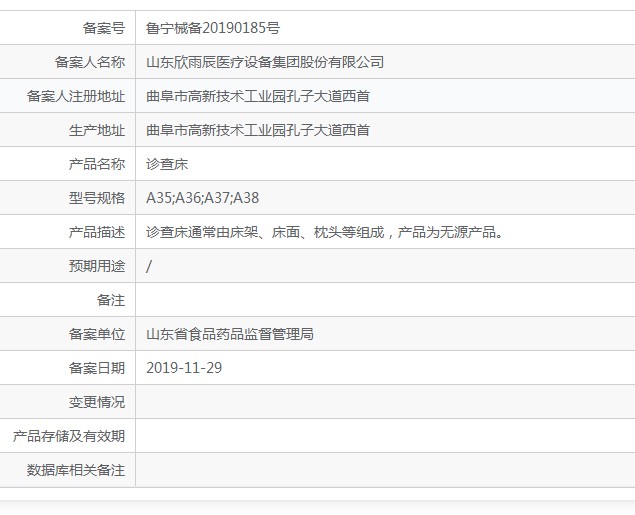This screenshot has width=635, height=515.
Task: Select company name 山东欣雨辰医疗设备集团股份有限公司
Action: (x=265, y=62)
